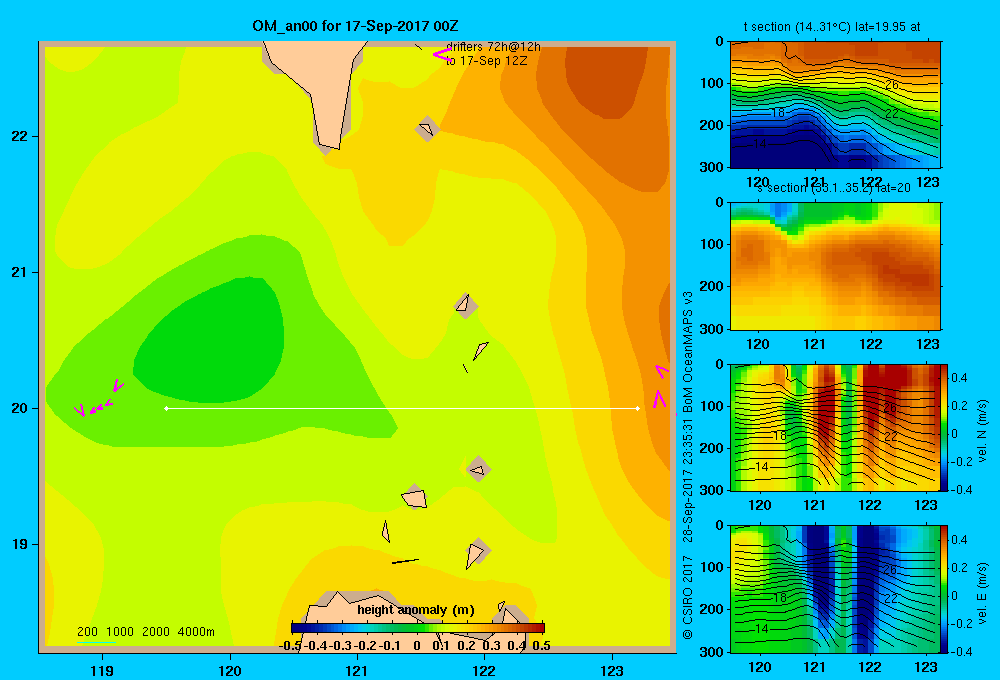Click latitude label '21' on the main map
This screenshot has height=680, width=1000.
tap(20, 272)
